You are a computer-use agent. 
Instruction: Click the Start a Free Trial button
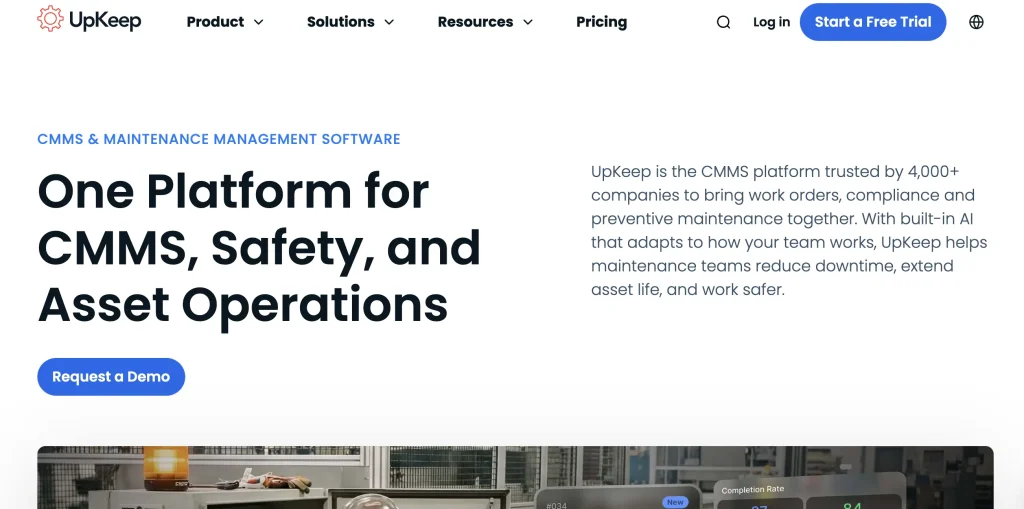[x=873, y=22]
